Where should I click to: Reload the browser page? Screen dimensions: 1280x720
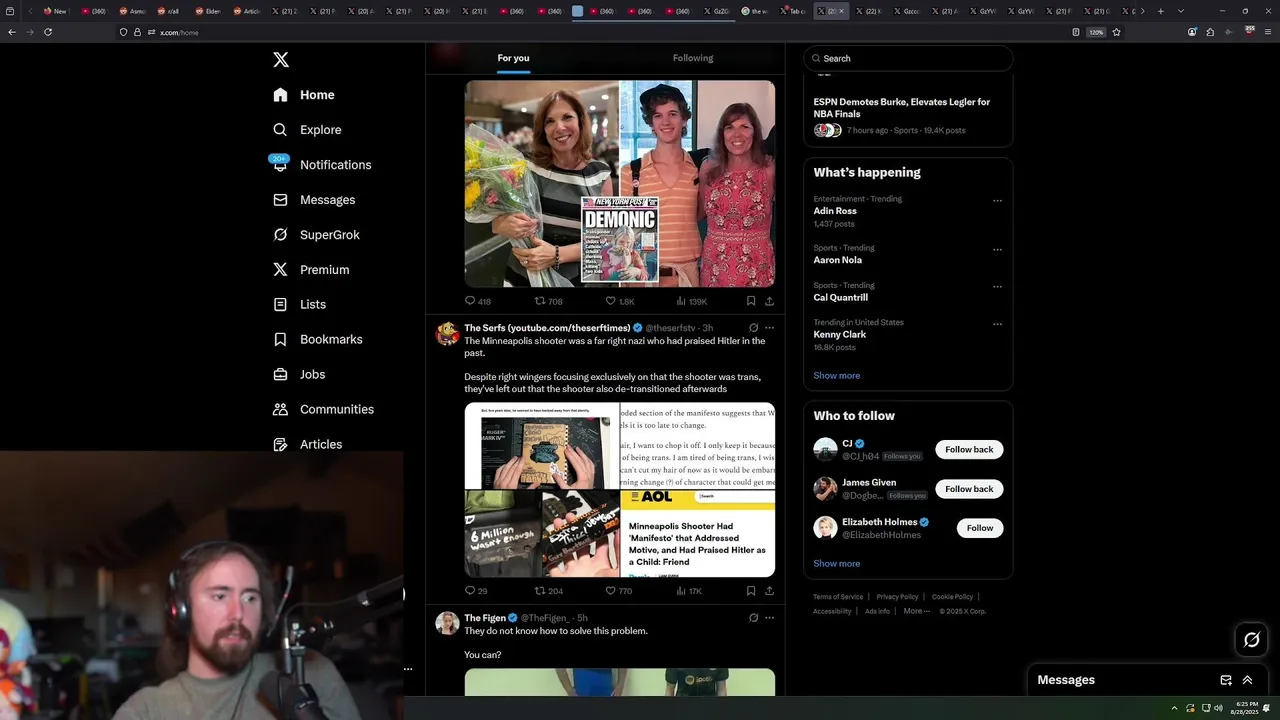[48, 32]
